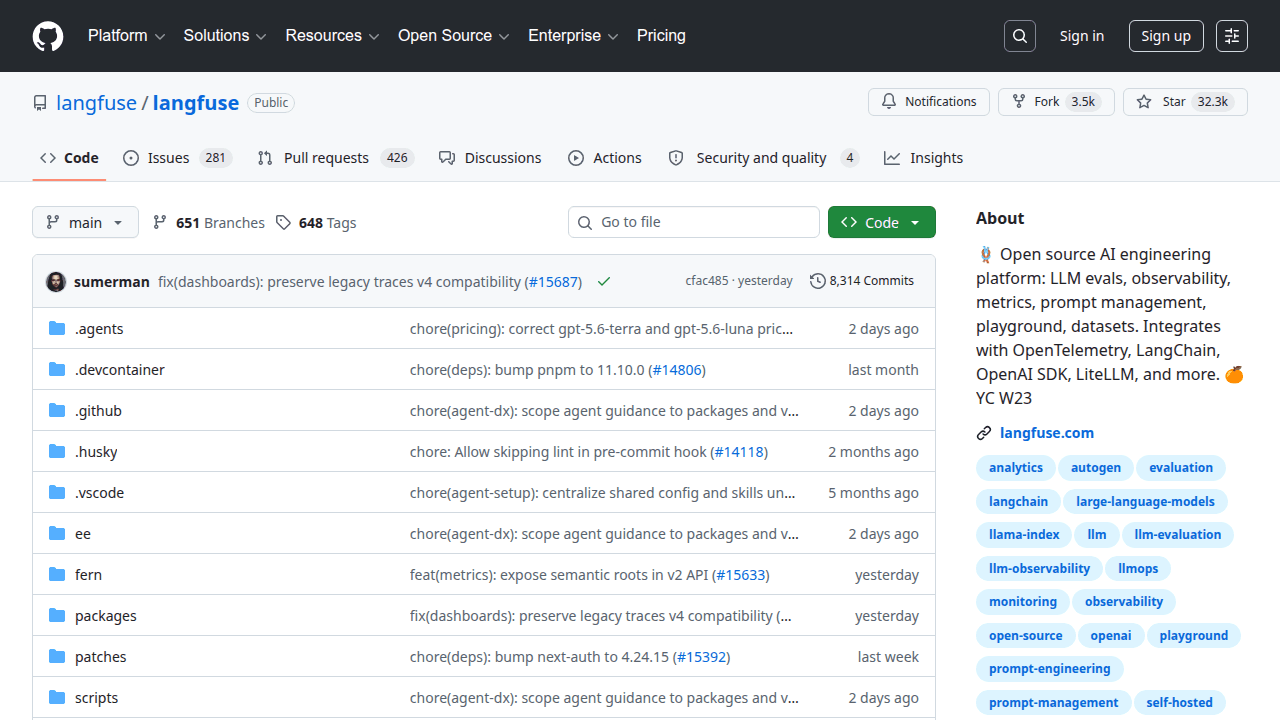The height and width of the screenshot is (720, 1280).
Task: Expand the Platform menu
Action: (126, 36)
